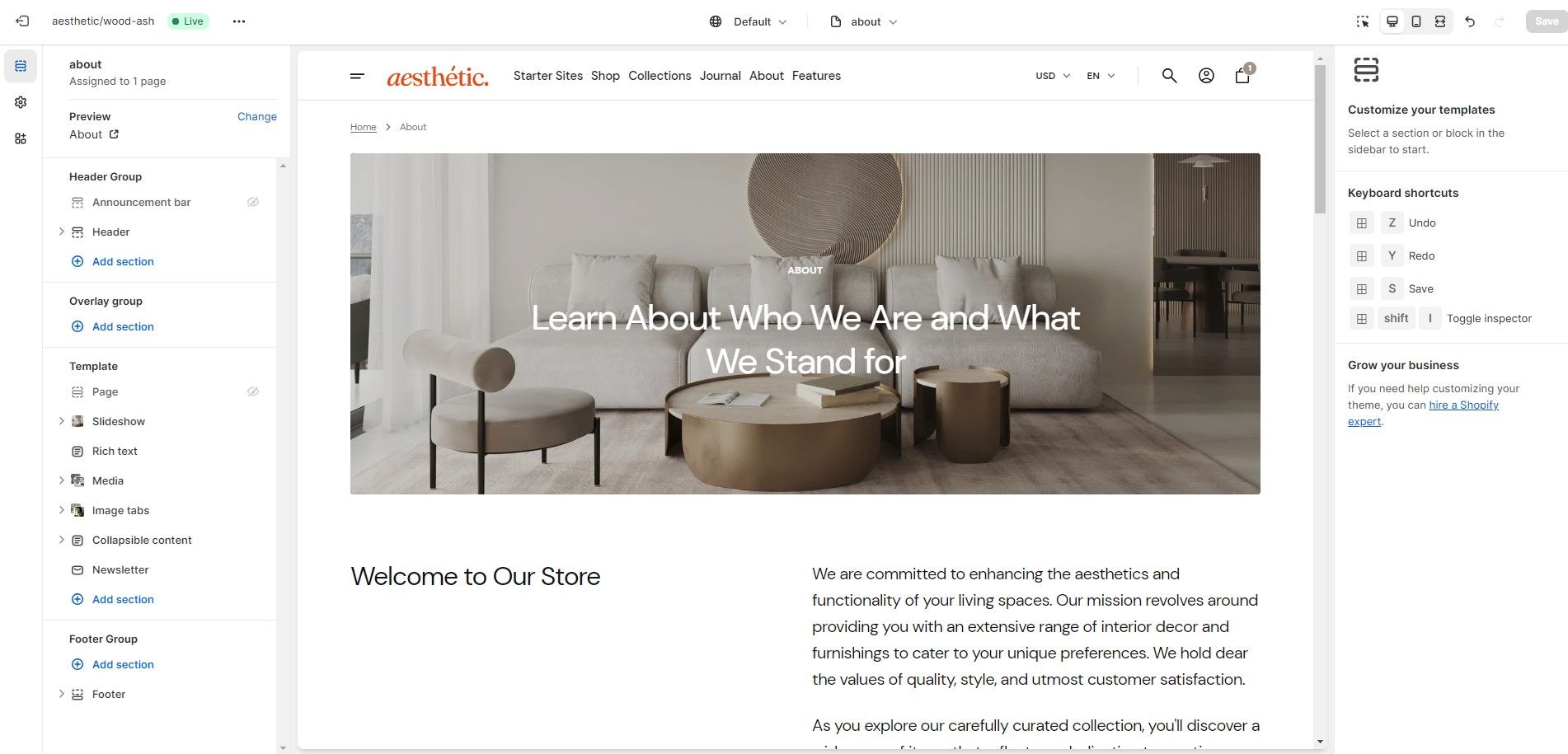This screenshot has width=1568, height=754.
Task: Toggle visibility of Announcement bar
Action: coord(253,202)
